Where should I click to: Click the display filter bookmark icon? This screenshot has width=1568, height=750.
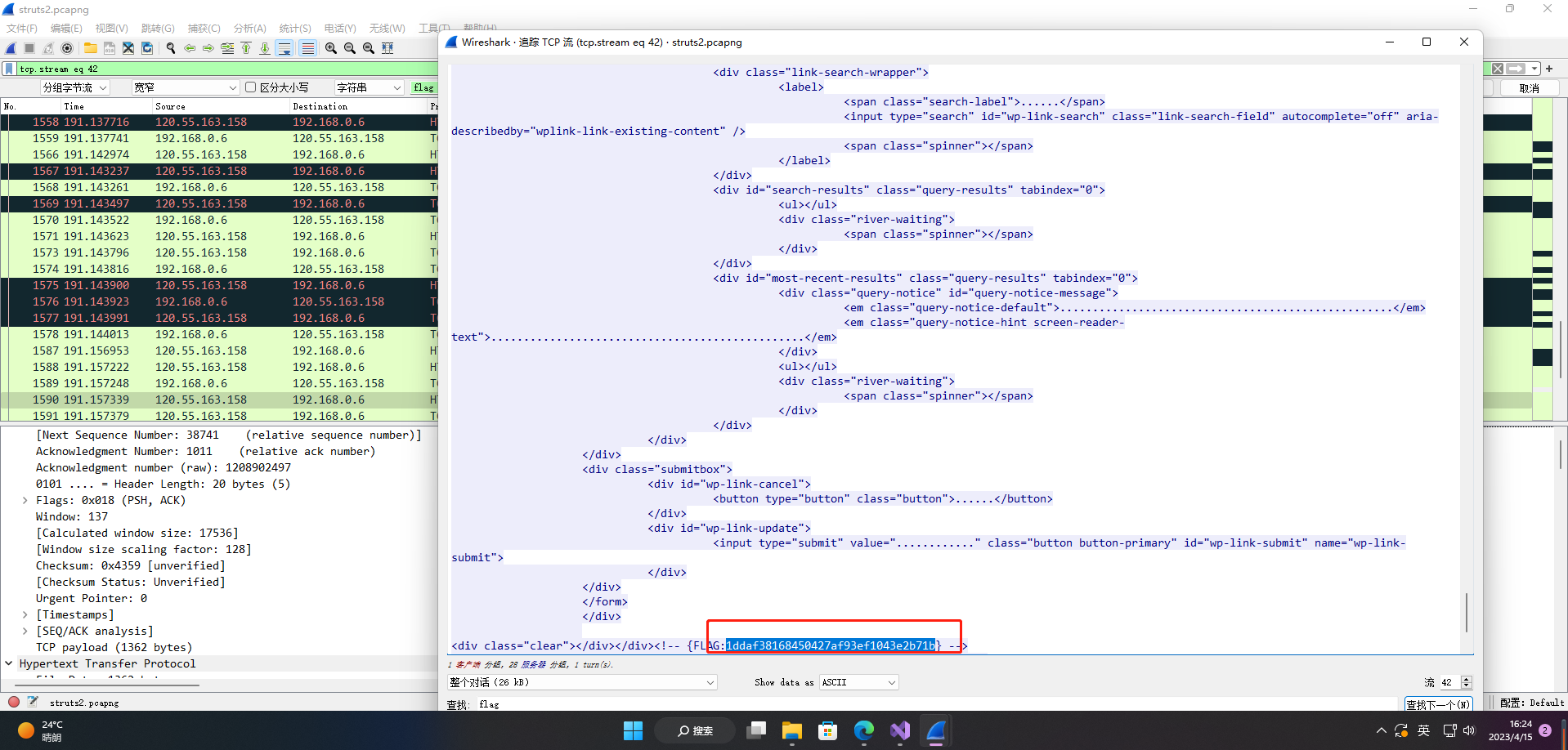pos(9,69)
